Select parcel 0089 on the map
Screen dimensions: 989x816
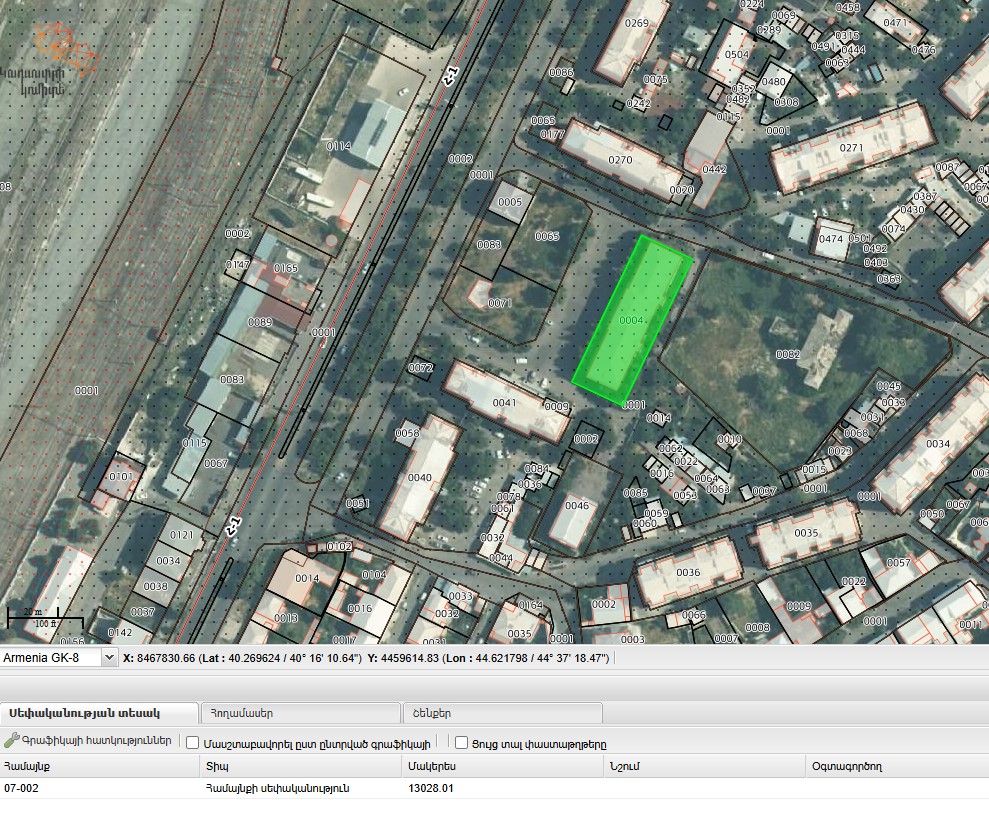260,322
